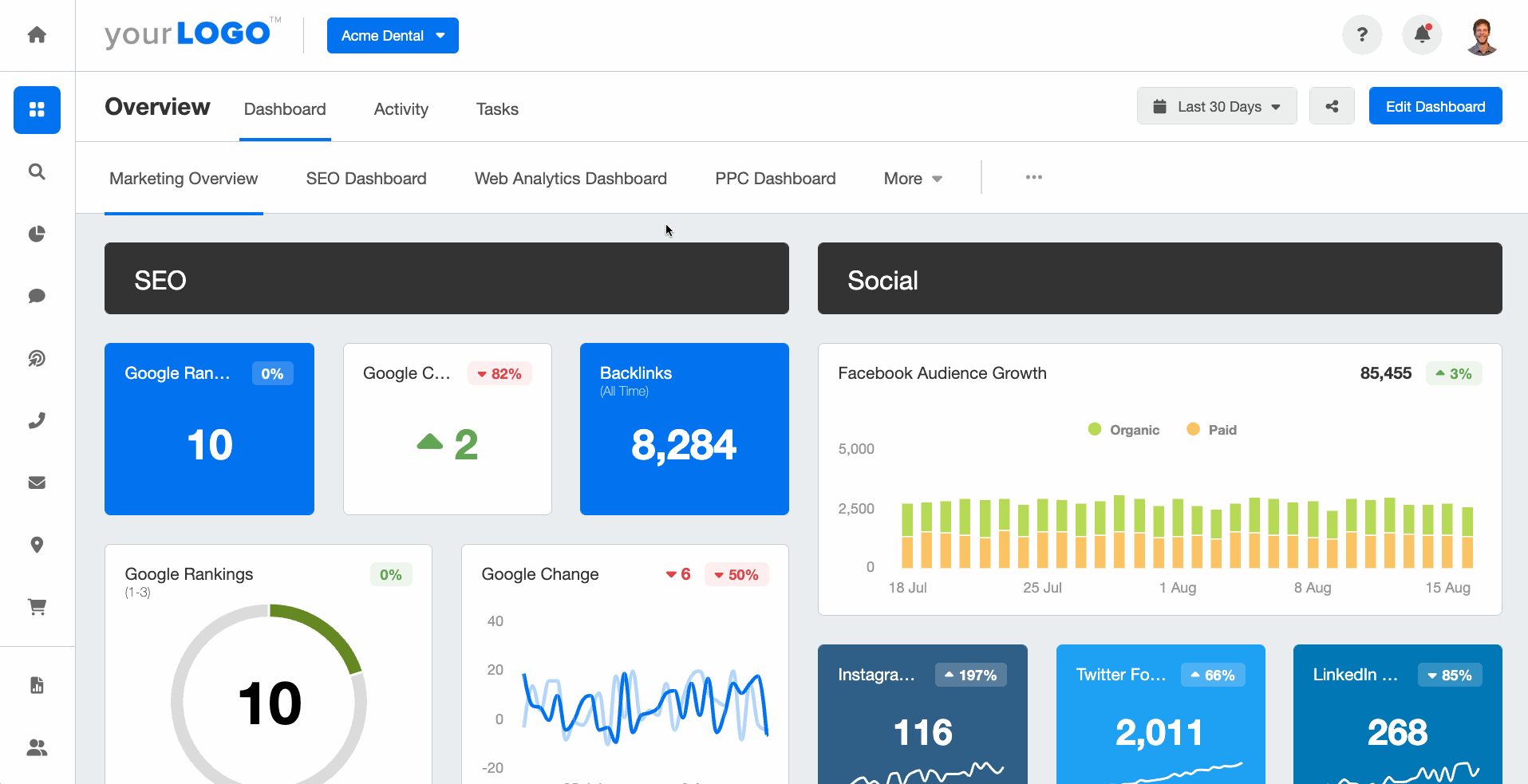This screenshot has width=1528, height=784.
Task: Toggle the Organic series in Facebook chart legend
Action: coord(1123,429)
